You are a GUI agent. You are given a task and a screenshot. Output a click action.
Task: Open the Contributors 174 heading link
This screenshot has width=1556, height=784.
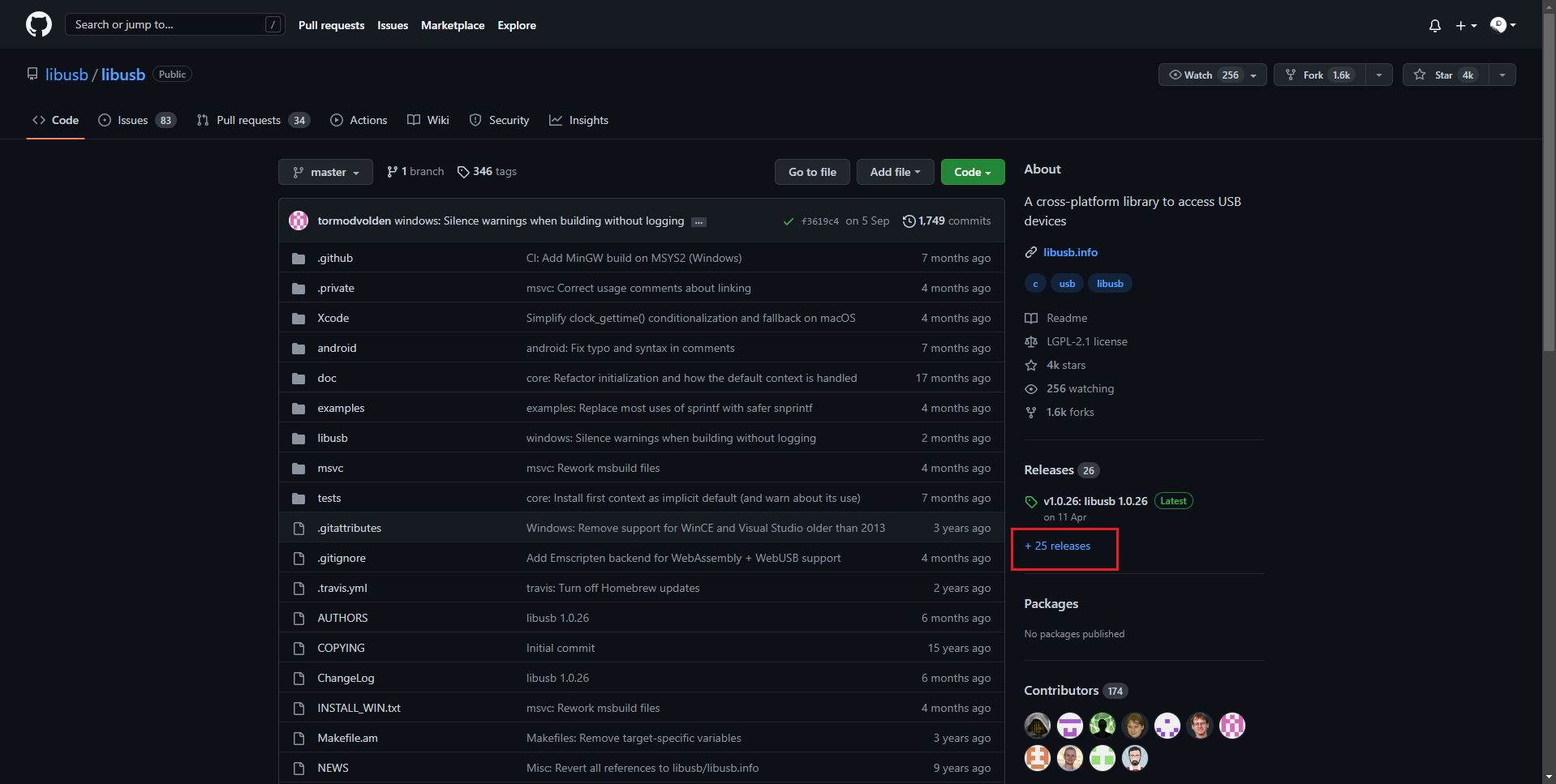tap(1076, 691)
